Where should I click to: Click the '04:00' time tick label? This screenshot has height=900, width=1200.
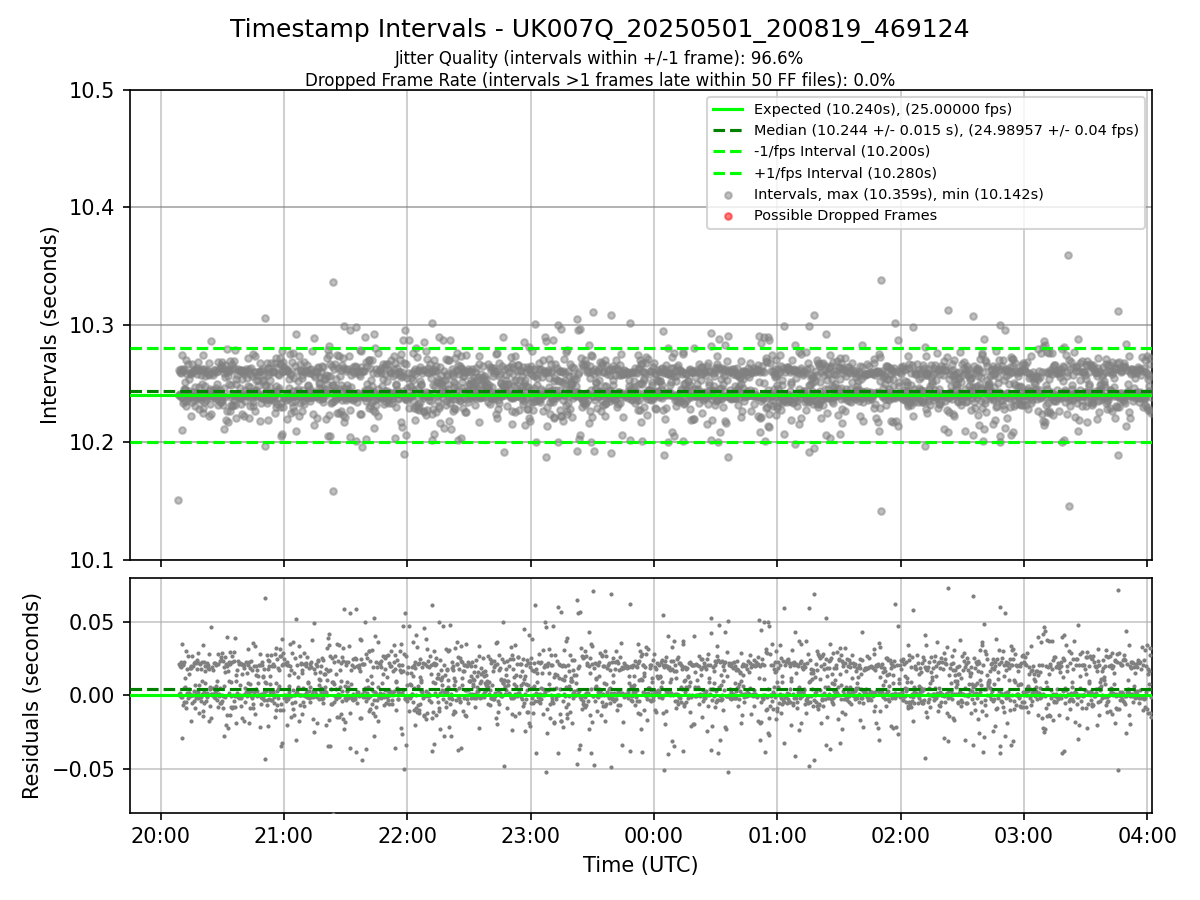point(1147,834)
